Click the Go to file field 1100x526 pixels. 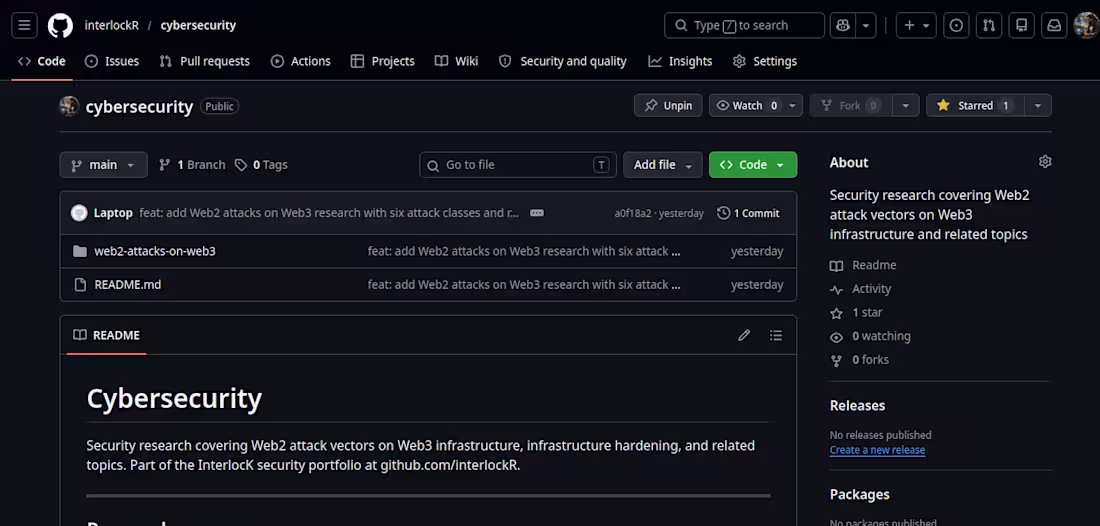click(x=518, y=165)
